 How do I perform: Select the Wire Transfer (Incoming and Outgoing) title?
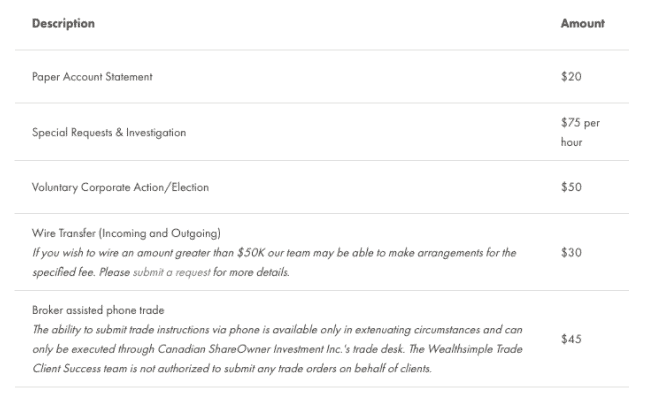(x=126, y=233)
